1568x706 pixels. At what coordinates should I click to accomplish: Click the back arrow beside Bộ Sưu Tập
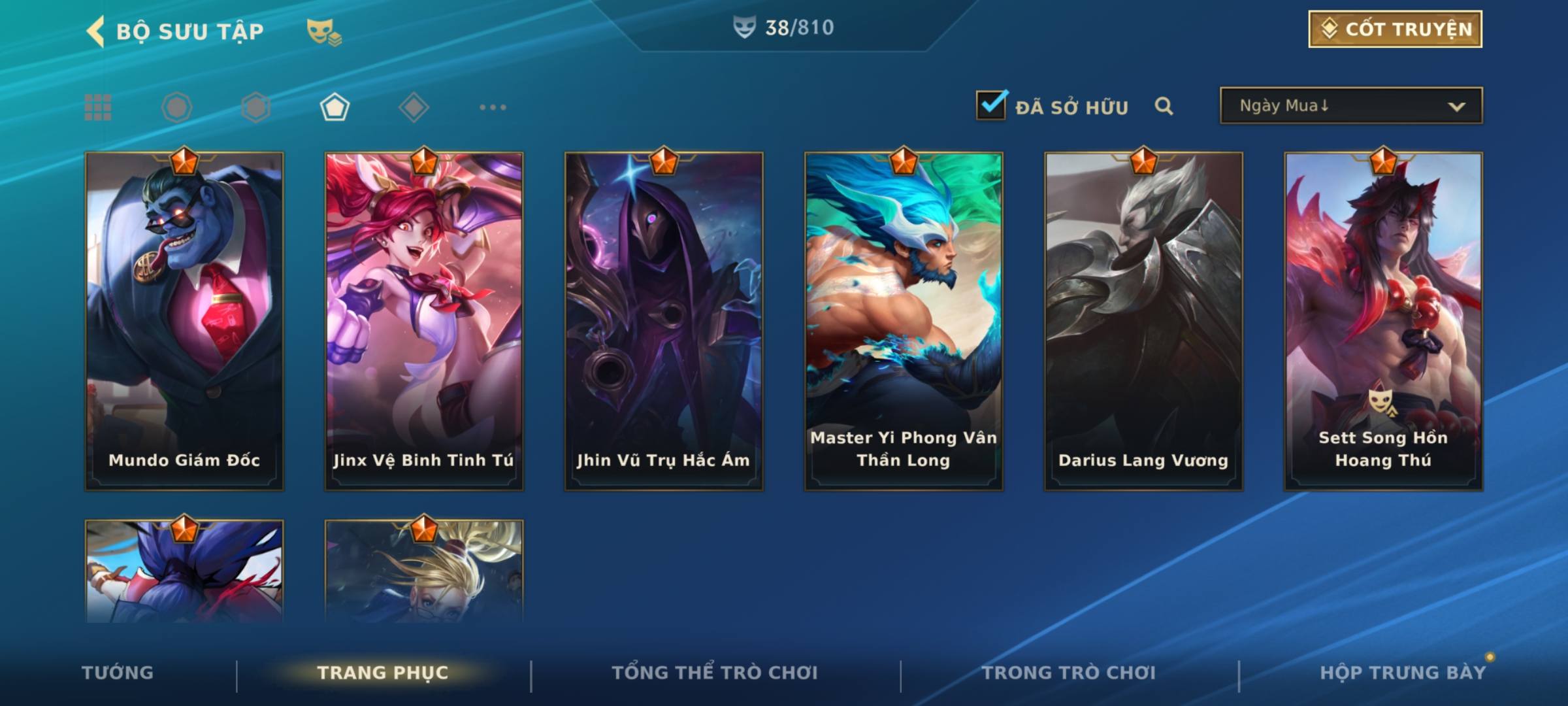point(95,31)
